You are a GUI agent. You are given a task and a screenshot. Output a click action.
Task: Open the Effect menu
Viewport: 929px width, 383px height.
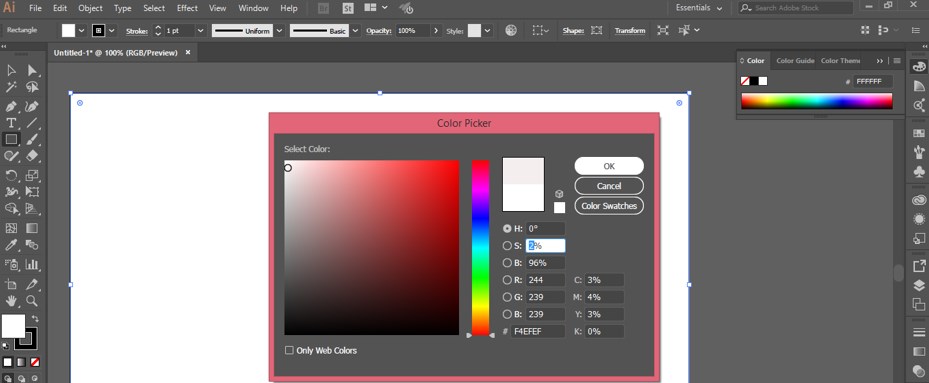[187, 8]
